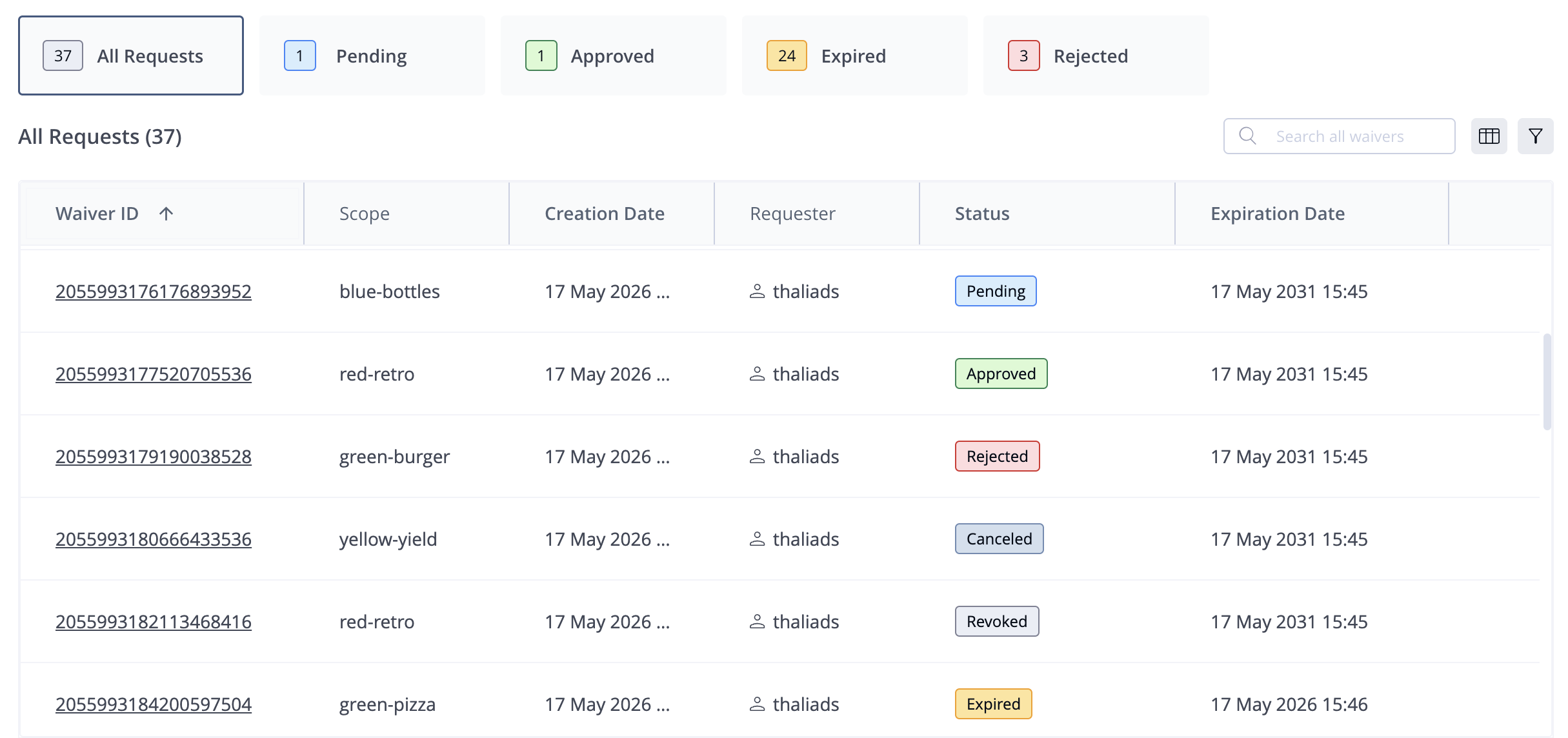
Task: Click the Search all waivers field
Action: [1339, 136]
